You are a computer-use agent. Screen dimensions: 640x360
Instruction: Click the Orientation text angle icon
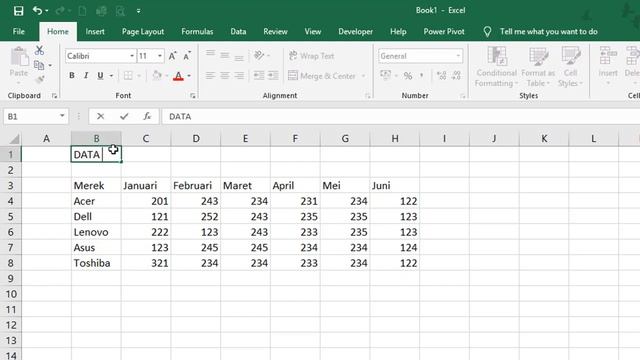pyautogui.click(x=259, y=55)
